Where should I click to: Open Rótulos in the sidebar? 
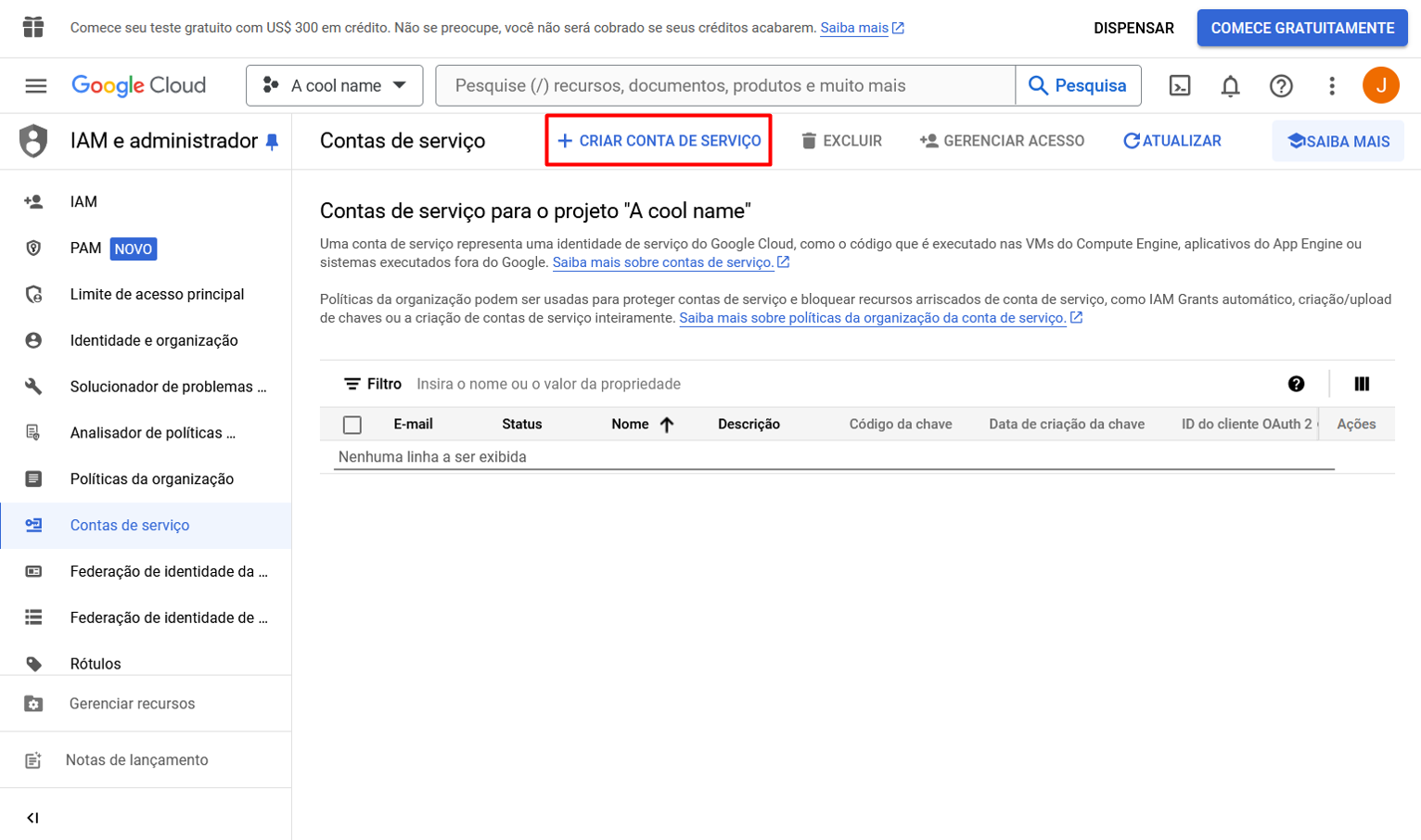pyautogui.click(x=146, y=664)
